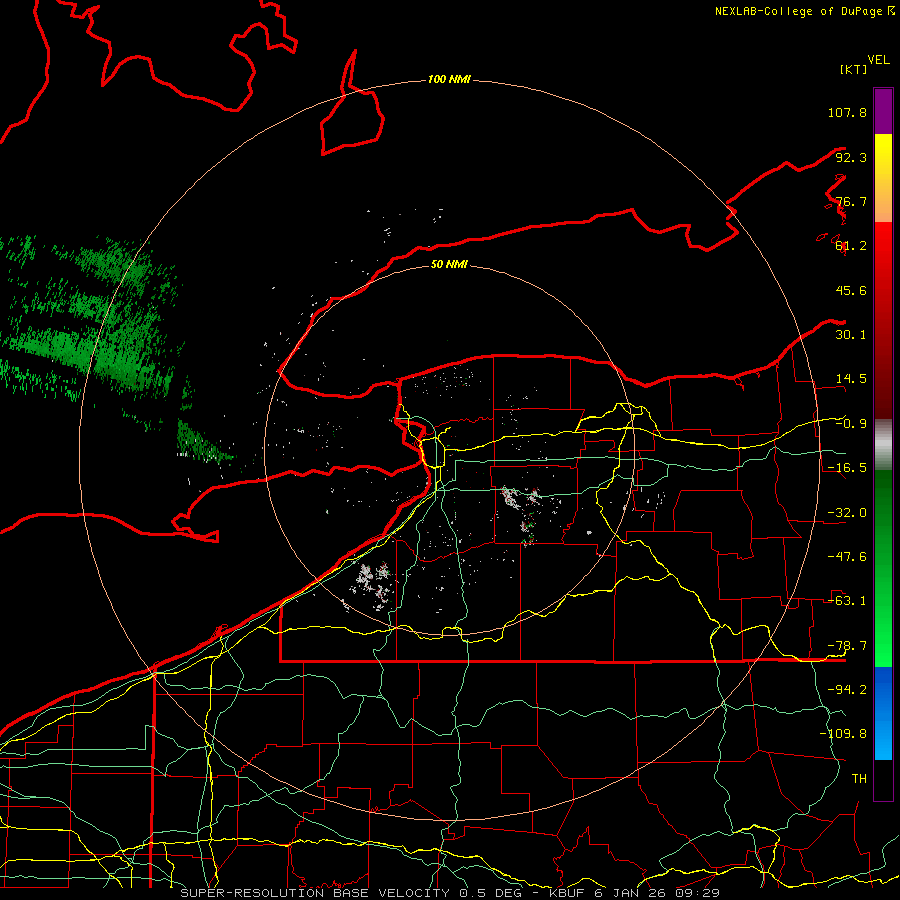Select the 61.2 velocity scale value

coord(851,246)
